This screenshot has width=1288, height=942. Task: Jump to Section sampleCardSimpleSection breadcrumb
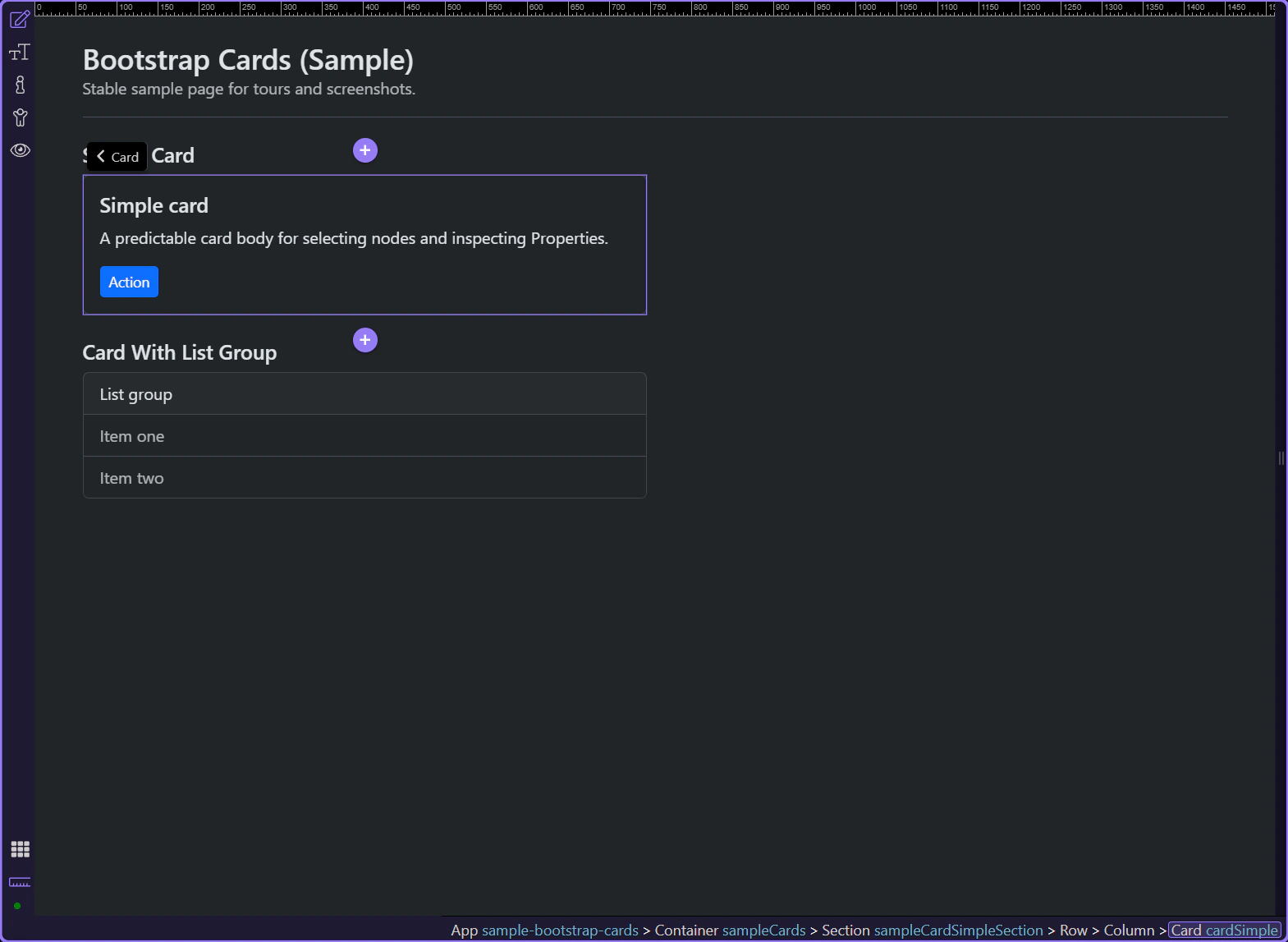pyautogui.click(x=932, y=931)
